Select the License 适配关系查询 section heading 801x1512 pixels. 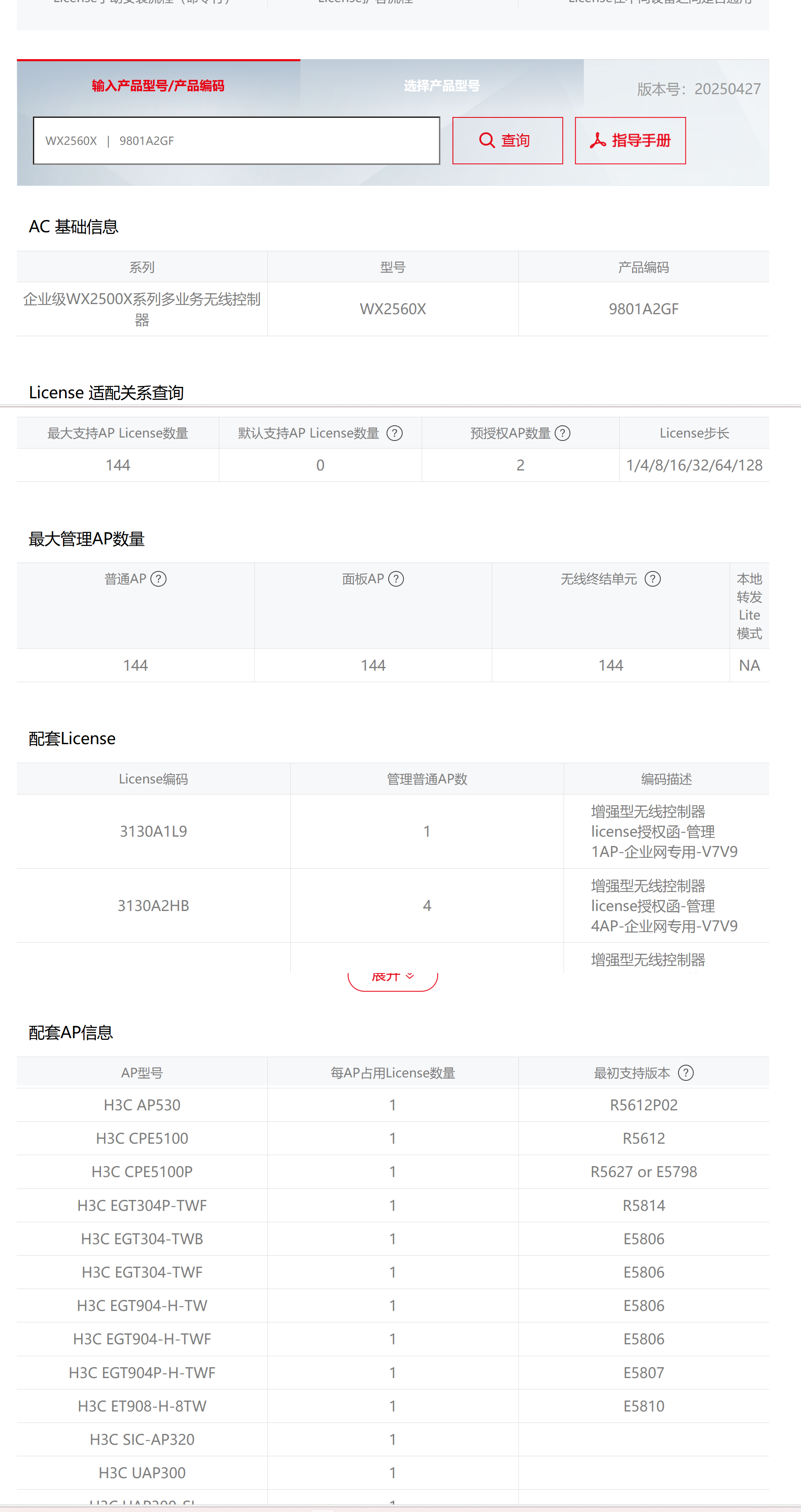point(106,393)
